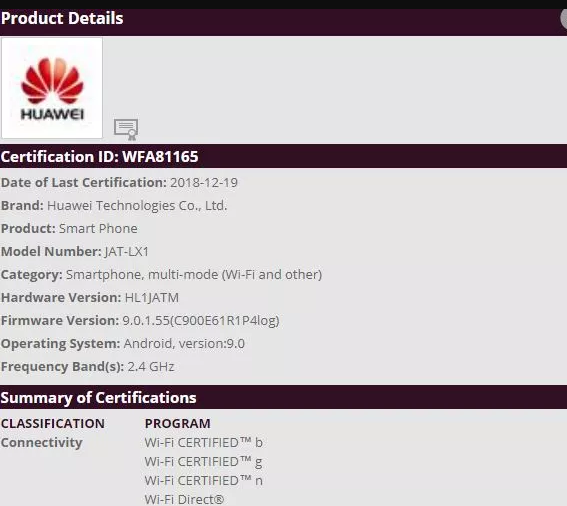Image resolution: width=567 pixels, height=506 pixels.
Task: Click the CLASSIFICATION column header
Action: (53, 424)
